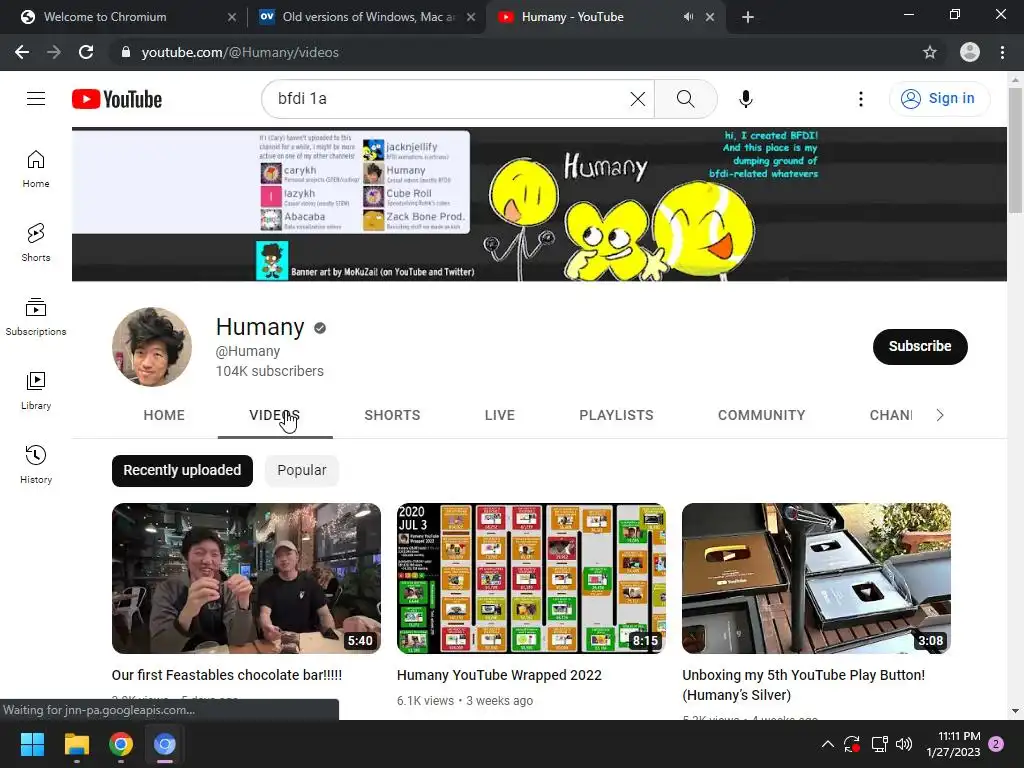Image resolution: width=1024 pixels, height=768 pixels.
Task: Go to Home in the sidebar
Action: 36,168
